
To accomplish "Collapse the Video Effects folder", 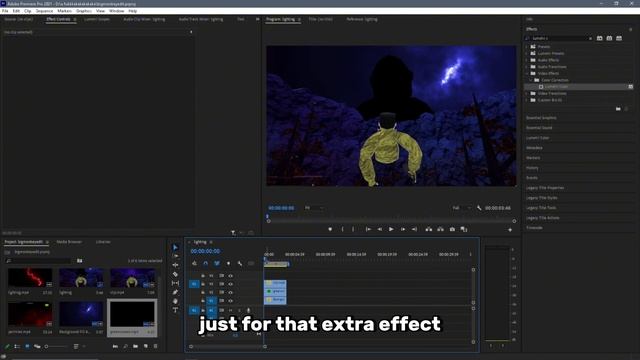I will [x=527, y=73].
